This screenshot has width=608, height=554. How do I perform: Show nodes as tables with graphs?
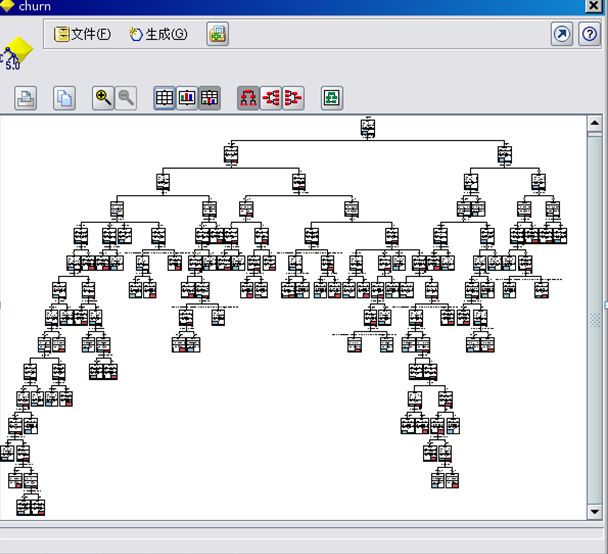pyautogui.click(x=209, y=98)
